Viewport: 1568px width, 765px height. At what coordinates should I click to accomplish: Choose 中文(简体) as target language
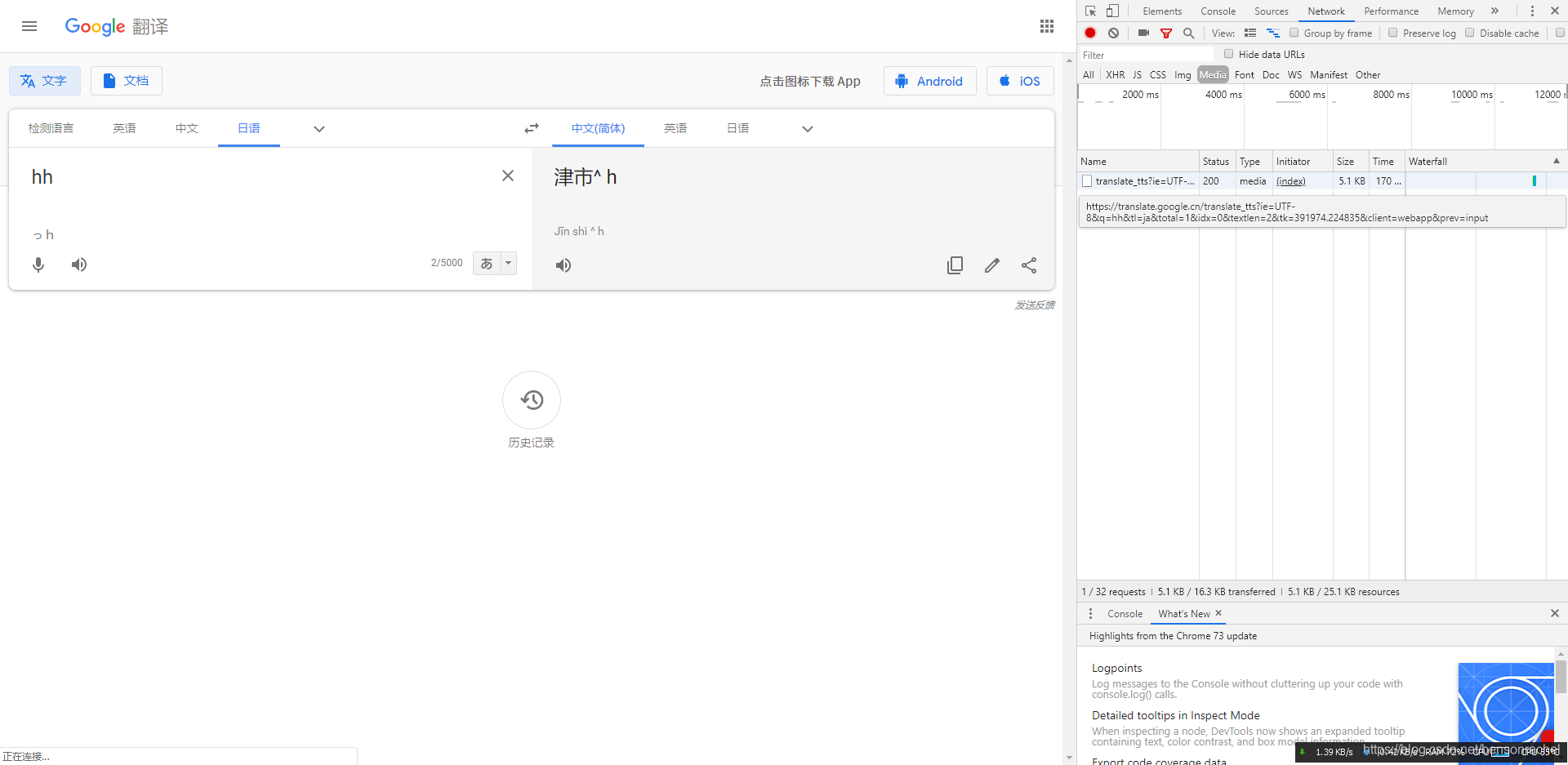pyautogui.click(x=598, y=128)
